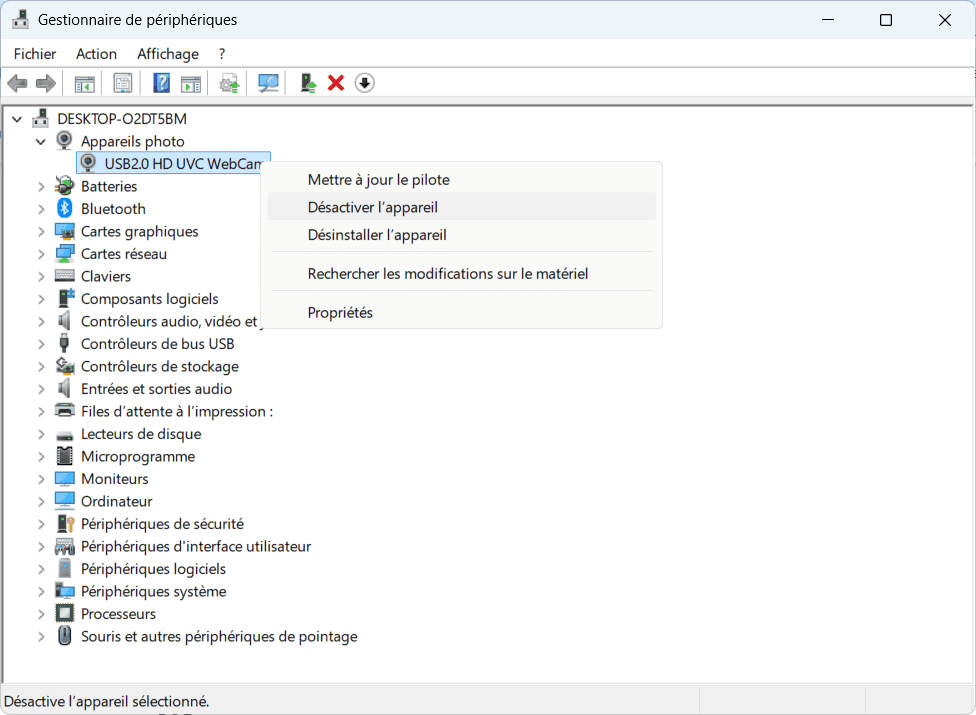Expand the Cartes réseau category
This screenshot has height=715, width=976.
pyautogui.click(x=41, y=254)
